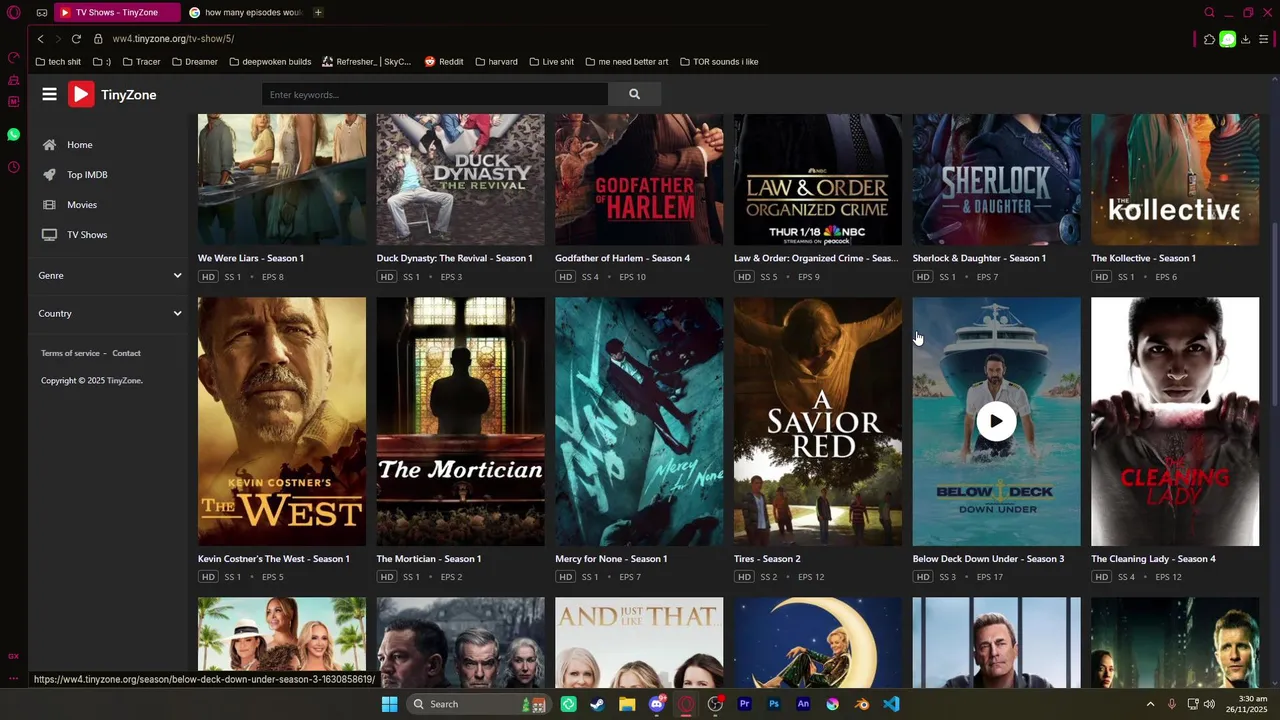1280x720 pixels.
Task: Open the Godfather of Harlem poster
Action: click(x=639, y=180)
